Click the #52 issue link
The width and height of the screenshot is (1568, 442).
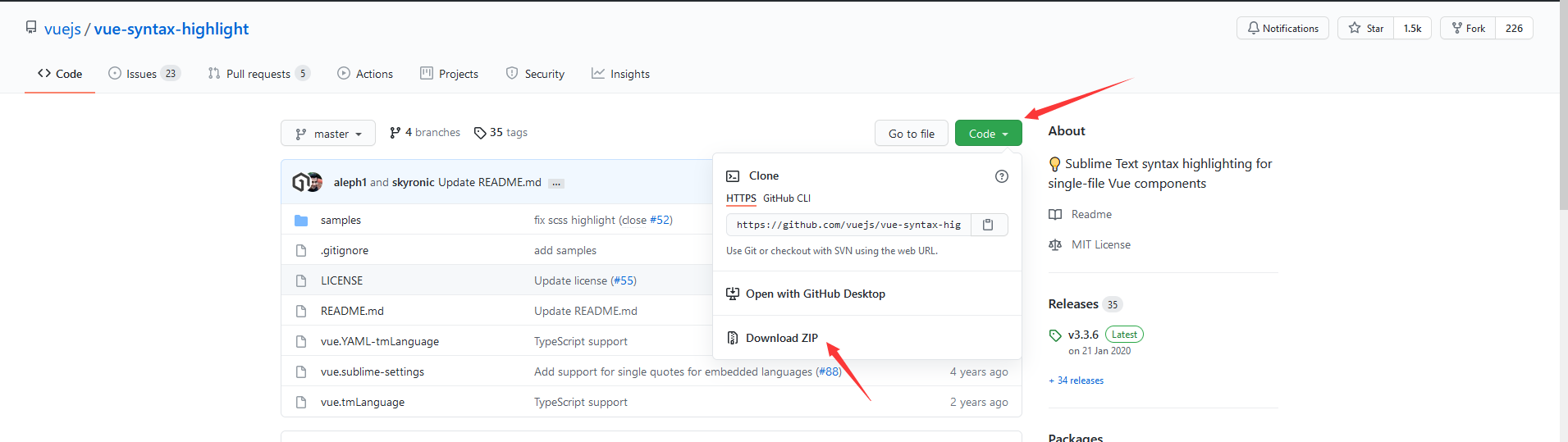coord(659,220)
